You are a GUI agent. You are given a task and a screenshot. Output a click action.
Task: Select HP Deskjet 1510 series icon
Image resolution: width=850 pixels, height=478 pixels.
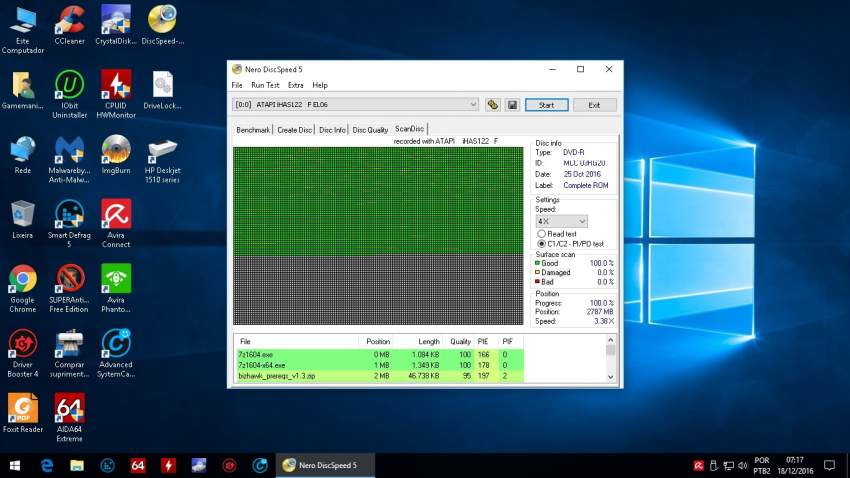coord(162,159)
